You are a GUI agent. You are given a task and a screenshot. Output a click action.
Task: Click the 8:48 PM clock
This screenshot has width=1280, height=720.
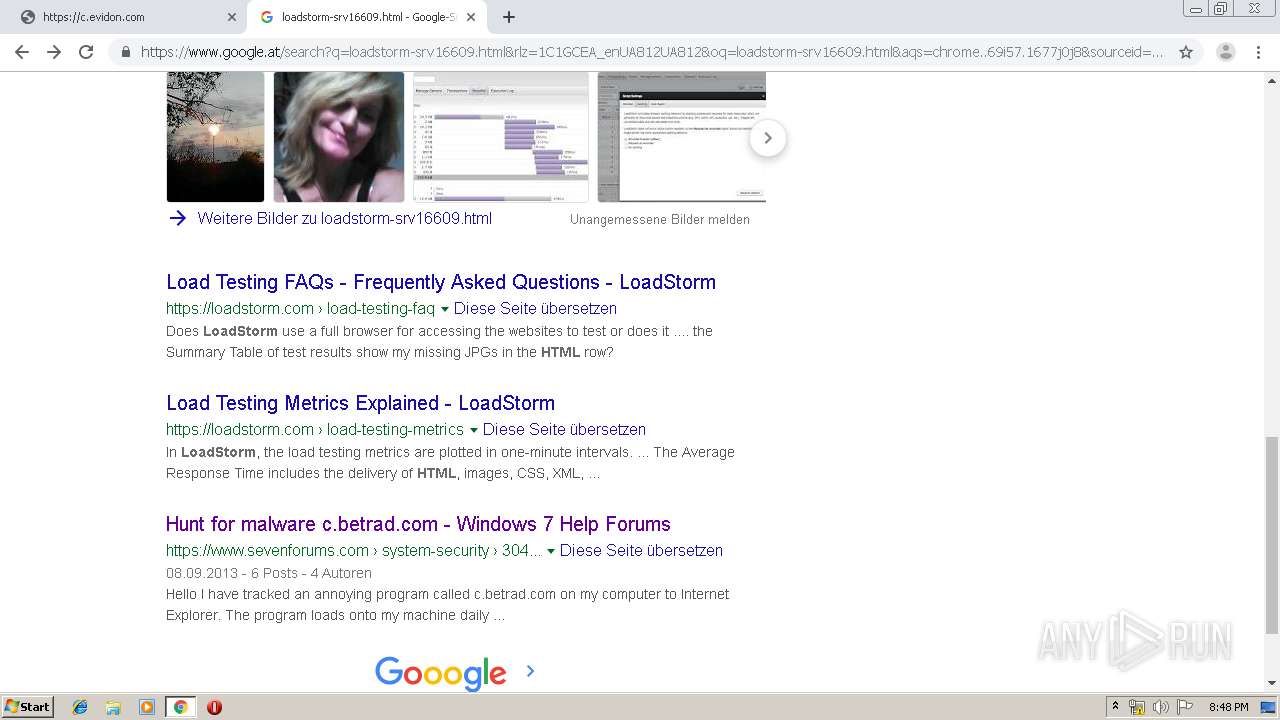(x=1228, y=707)
